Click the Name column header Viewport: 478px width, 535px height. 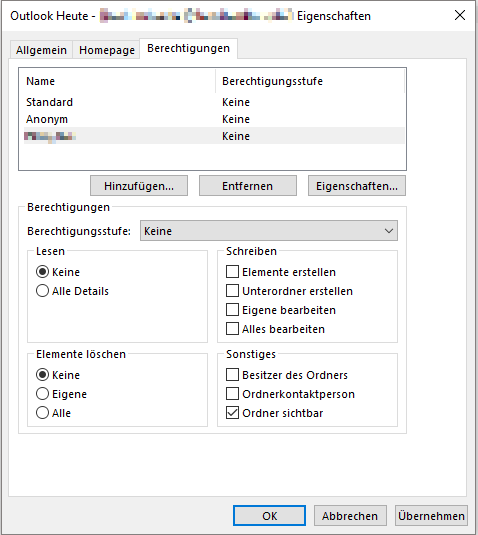117,81
